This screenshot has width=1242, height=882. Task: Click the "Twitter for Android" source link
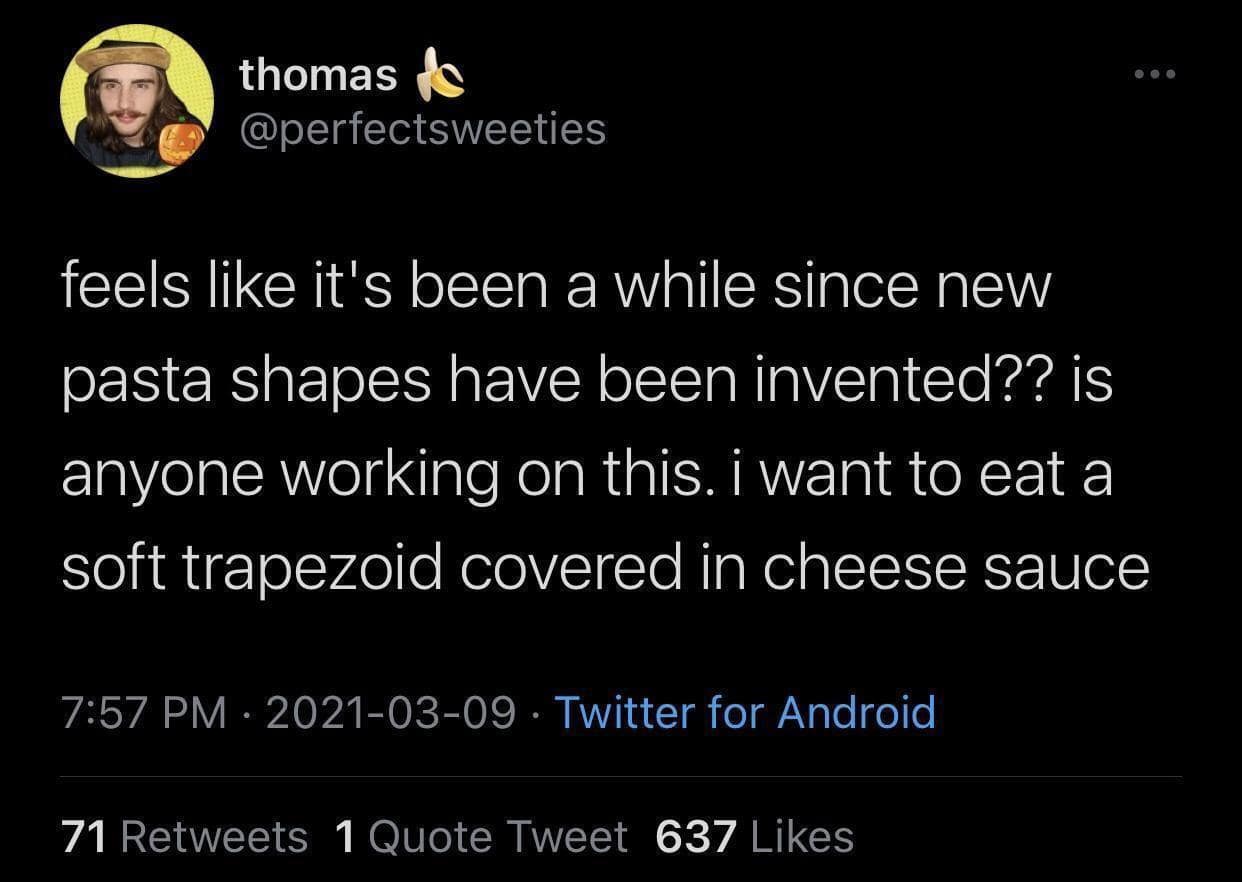point(744,712)
